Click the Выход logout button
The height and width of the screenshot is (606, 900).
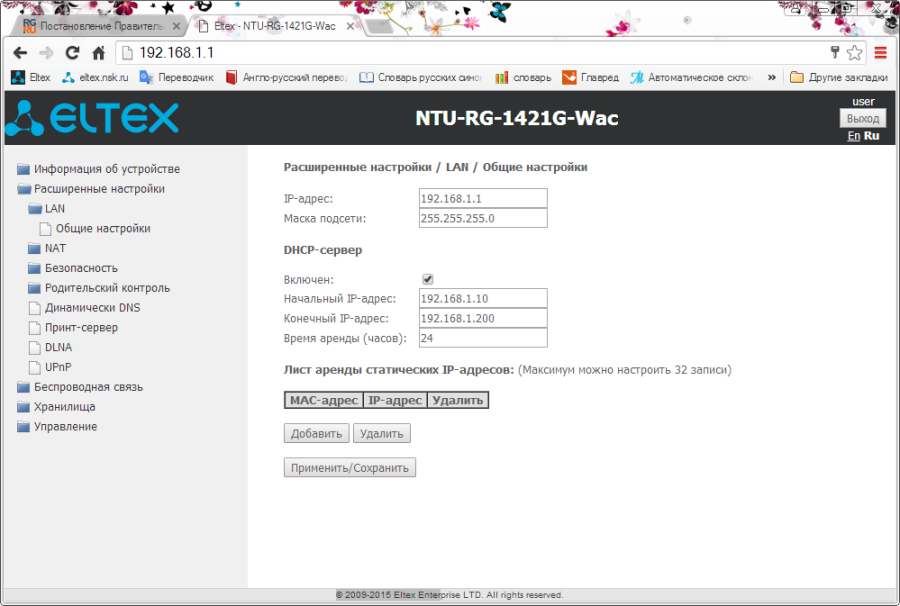click(863, 119)
